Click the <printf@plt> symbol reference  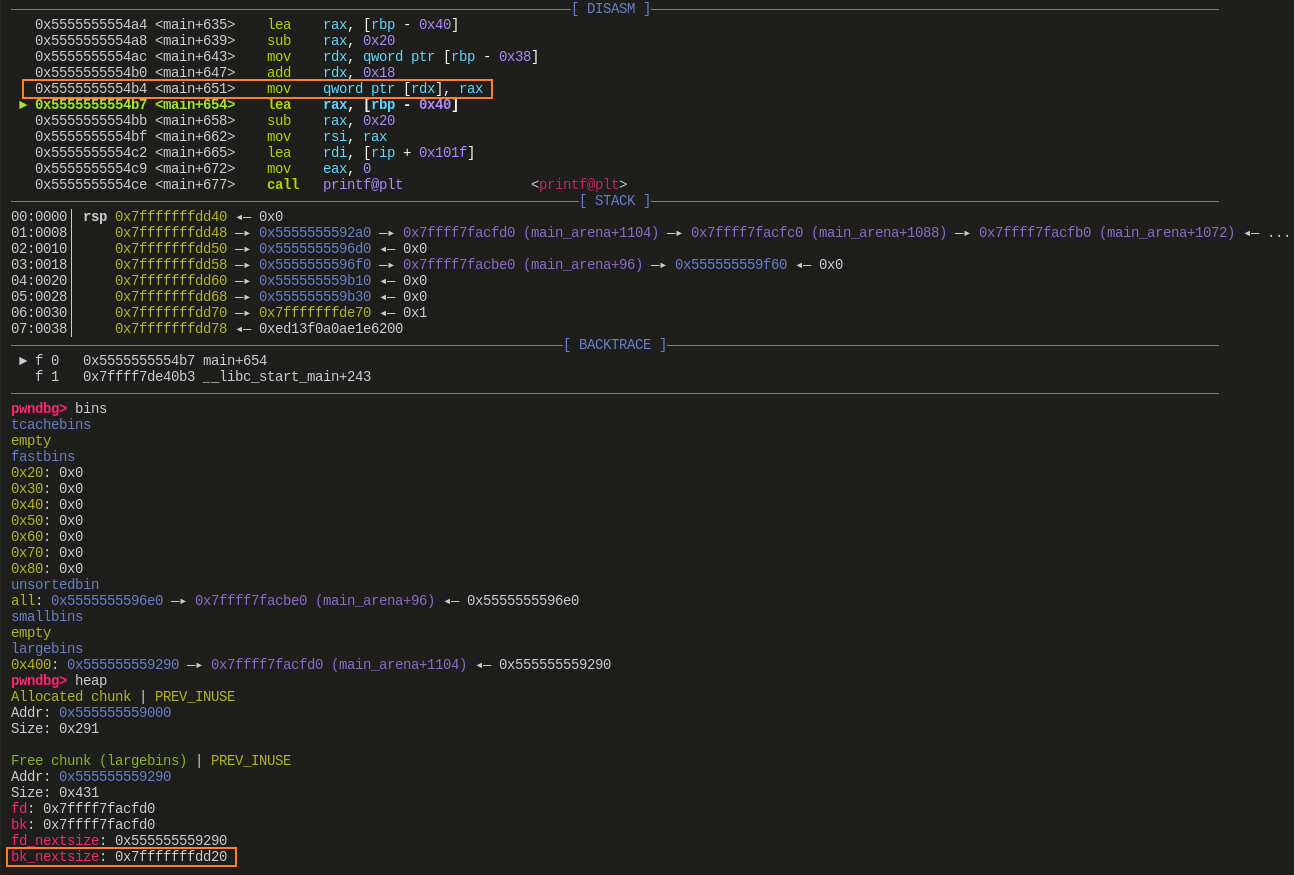pos(578,185)
